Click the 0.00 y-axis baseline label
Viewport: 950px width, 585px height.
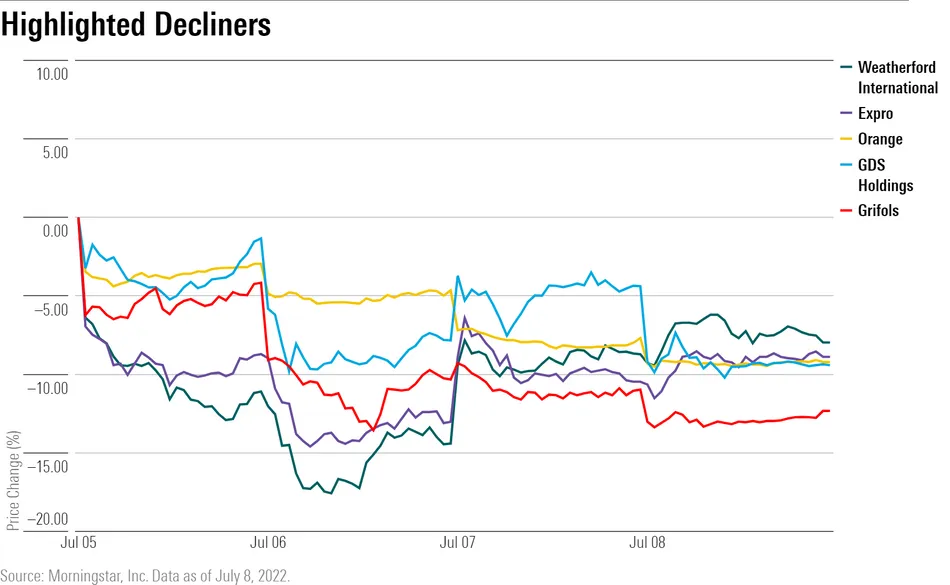coord(52,230)
